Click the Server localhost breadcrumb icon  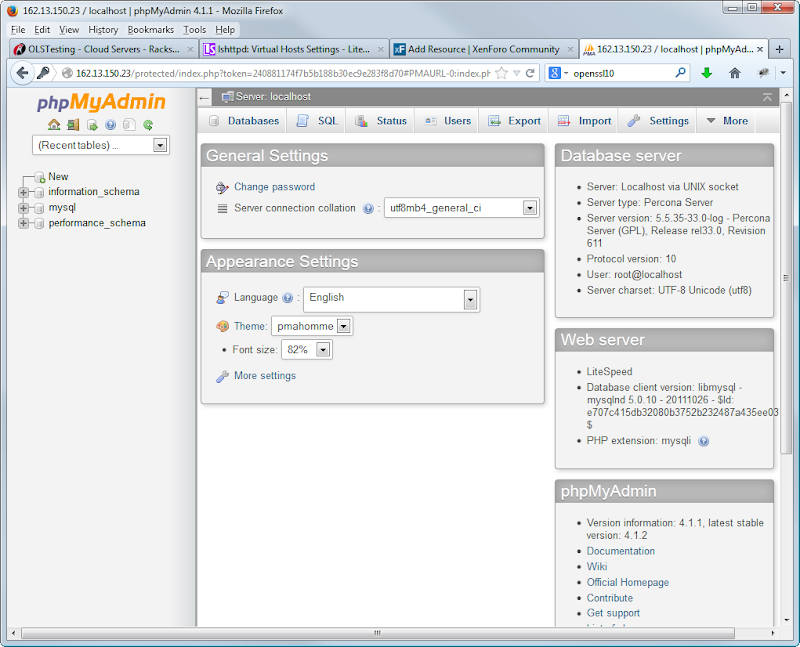pyautogui.click(x=228, y=96)
